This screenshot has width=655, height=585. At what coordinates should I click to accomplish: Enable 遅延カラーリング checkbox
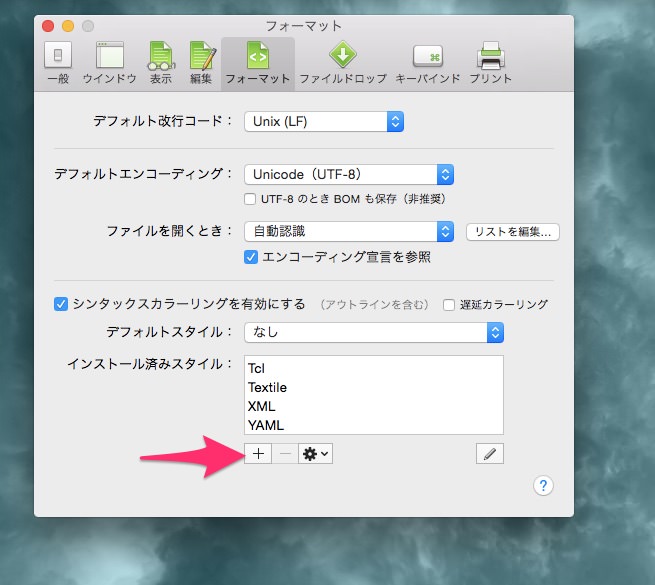click(449, 305)
